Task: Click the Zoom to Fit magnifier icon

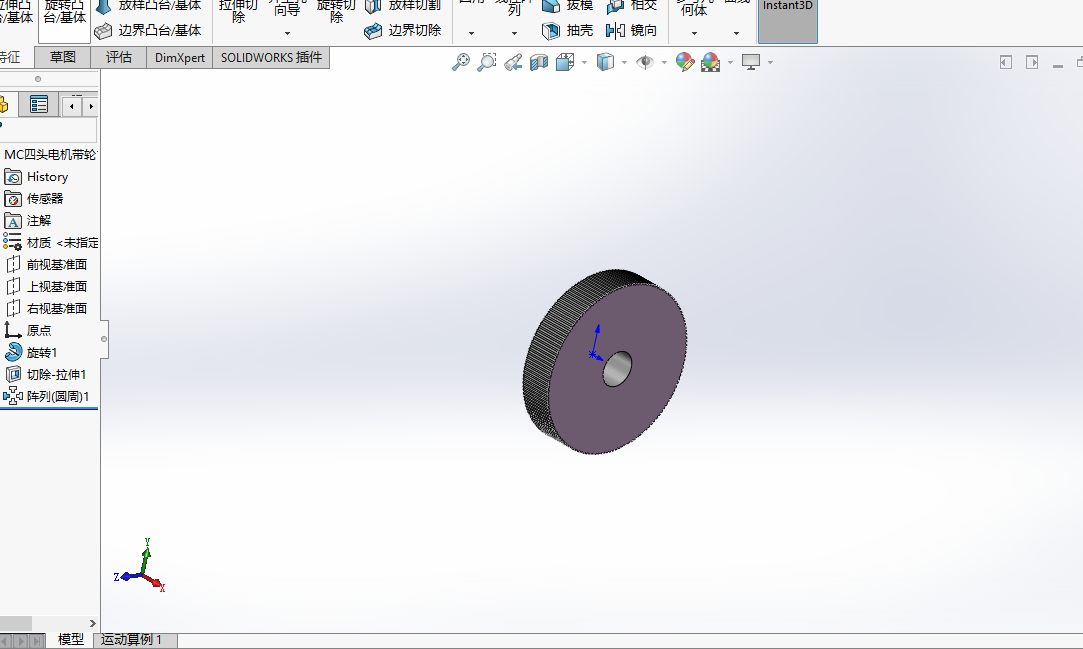Action: [460, 62]
